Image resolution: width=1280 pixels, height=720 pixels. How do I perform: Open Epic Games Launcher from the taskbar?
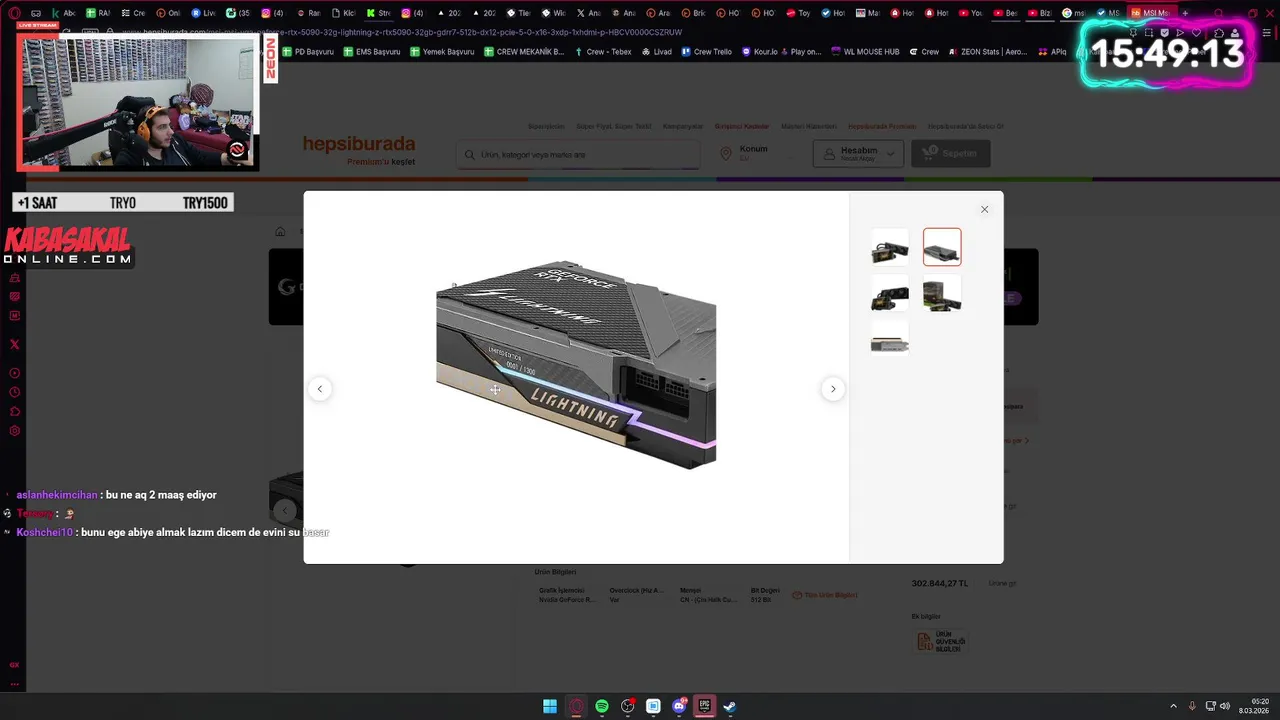(705, 706)
